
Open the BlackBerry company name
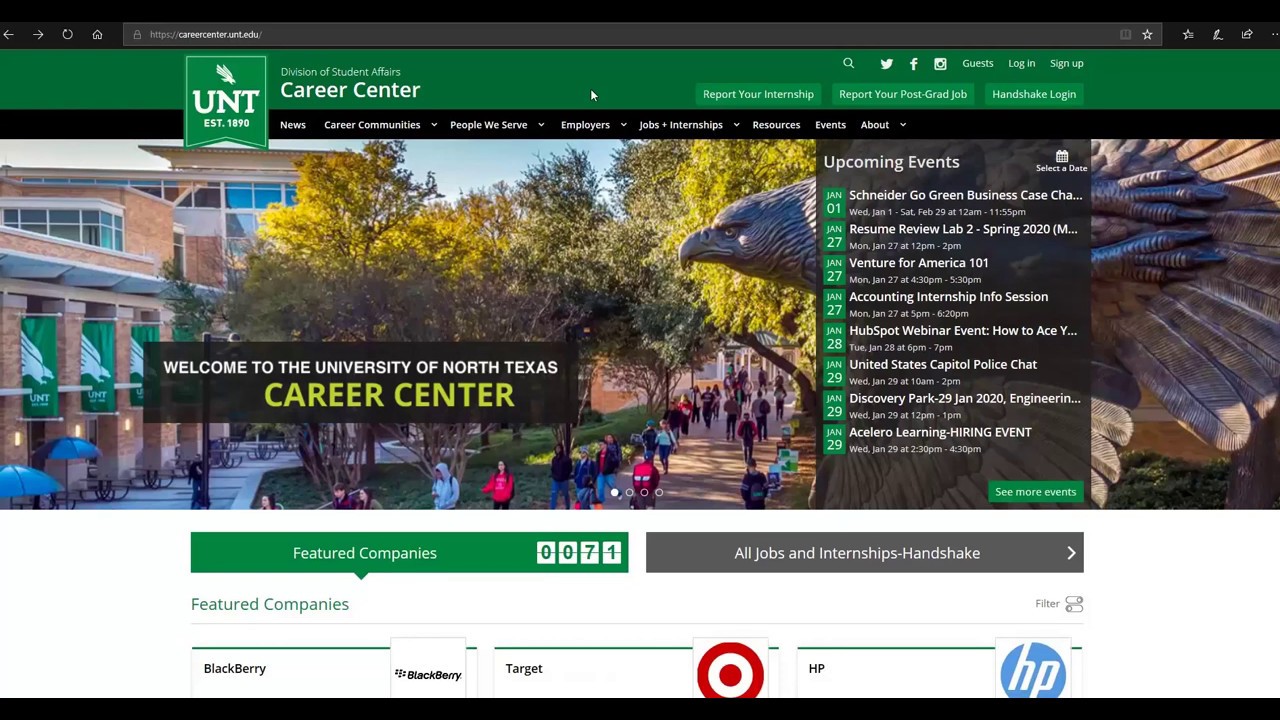click(235, 669)
